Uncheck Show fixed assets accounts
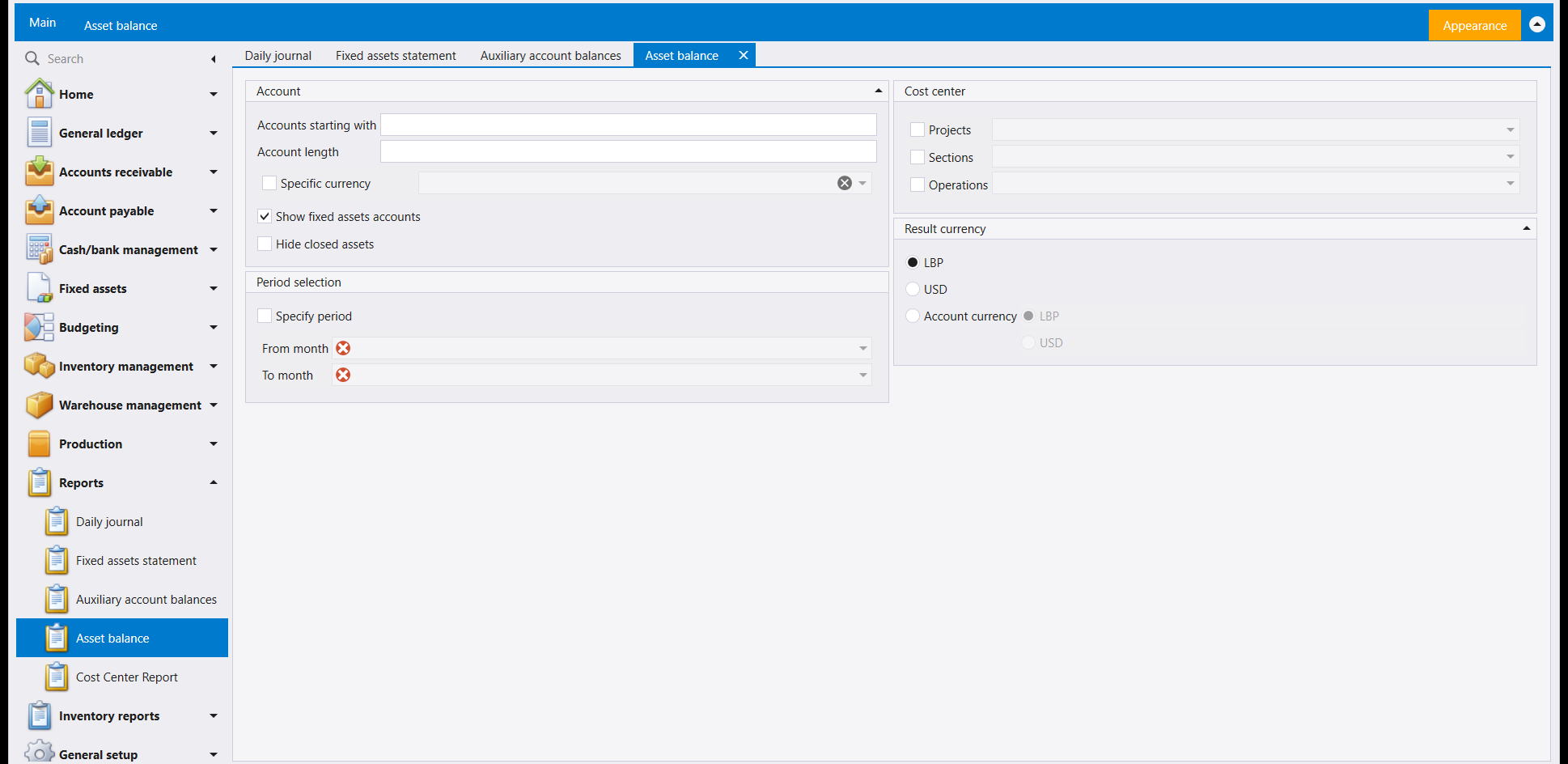The width and height of the screenshot is (1568, 764). click(x=265, y=216)
